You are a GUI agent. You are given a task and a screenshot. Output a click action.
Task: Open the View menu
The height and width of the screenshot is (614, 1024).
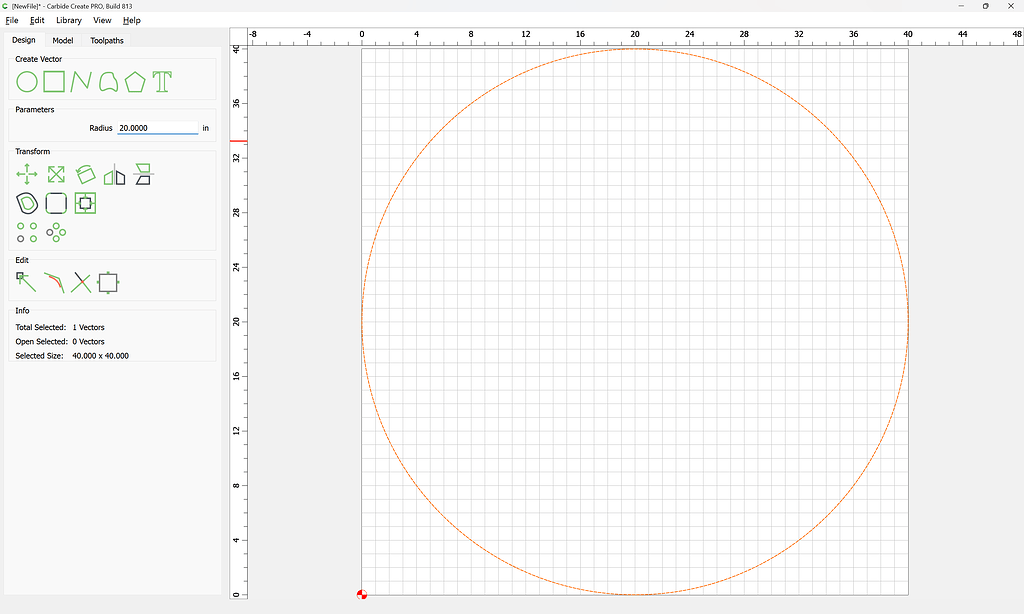(102, 20)
